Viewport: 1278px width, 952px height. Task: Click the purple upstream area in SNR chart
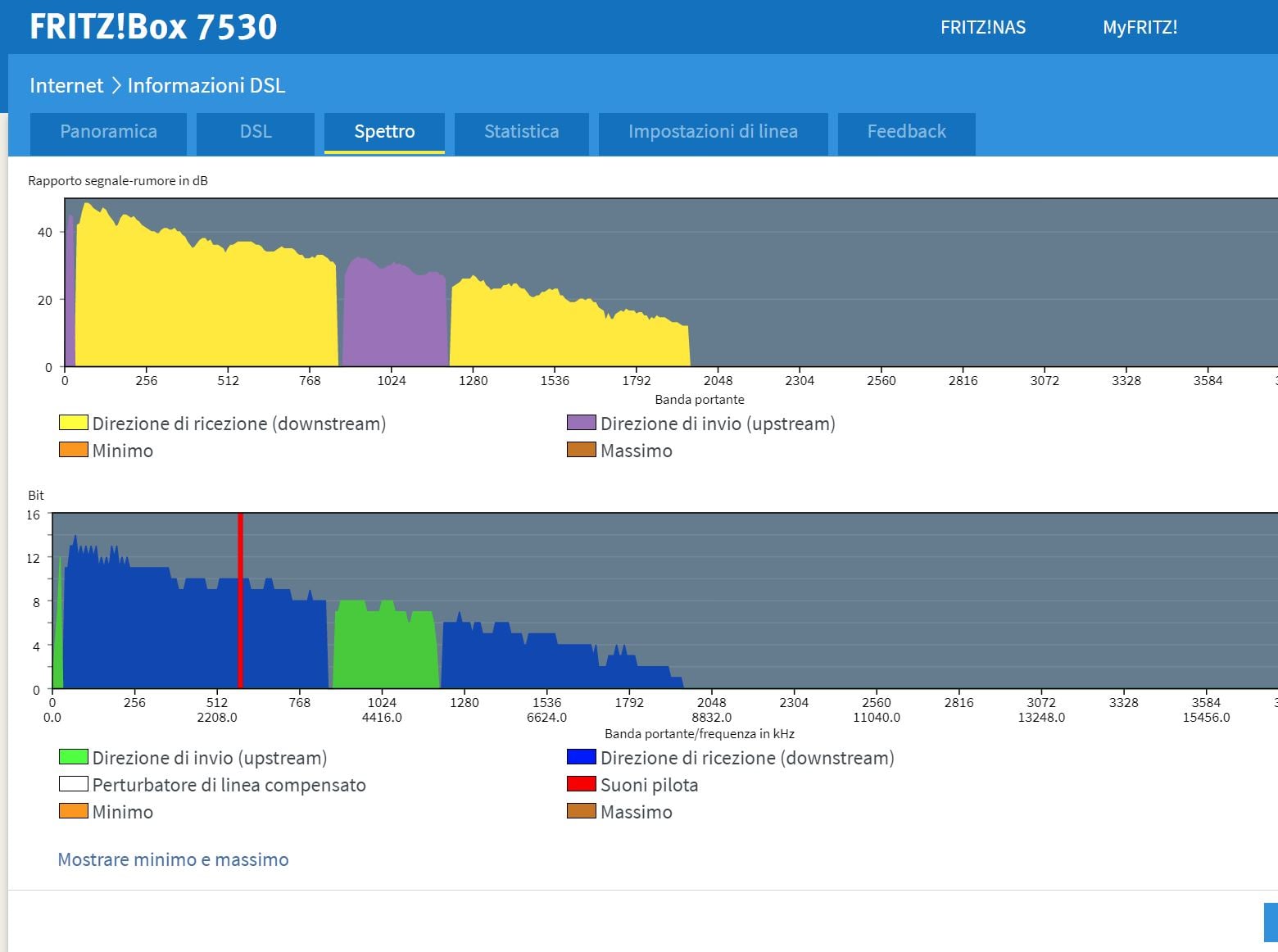(x=393, y=320)
